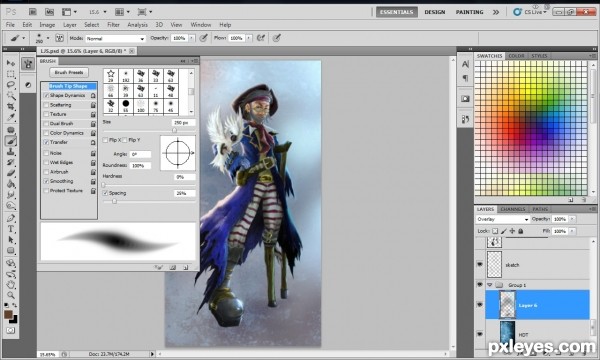Image resolution: width=600 pixels, height=360 pixels.
Task: Open the Opacity dropdown arrow in options bar
Action: pyautogui.click(x=192, y=38)
